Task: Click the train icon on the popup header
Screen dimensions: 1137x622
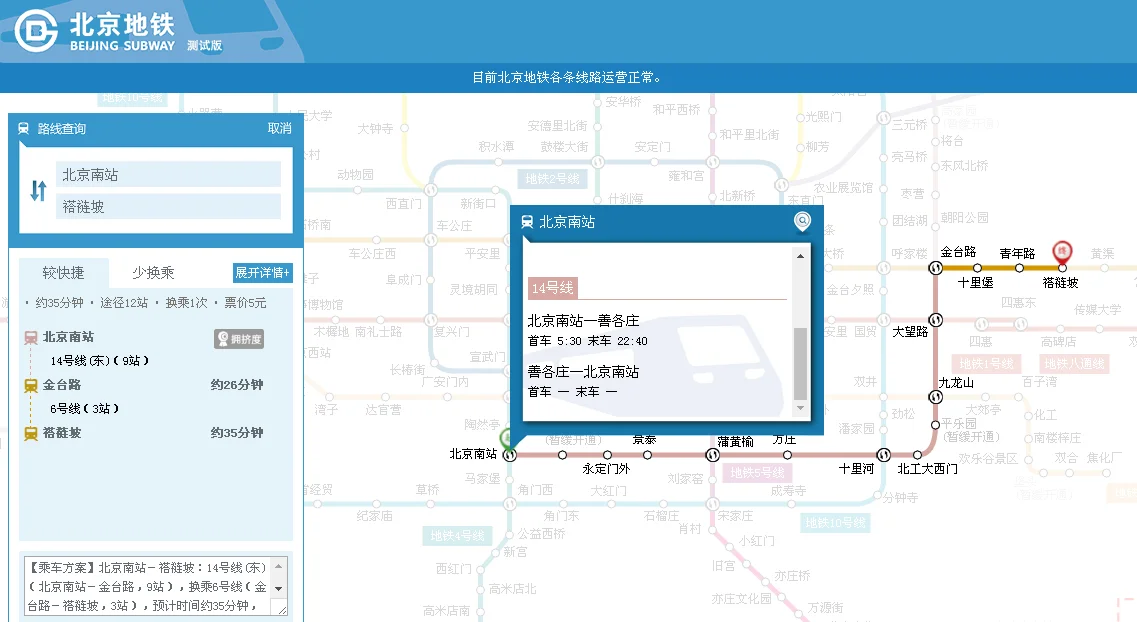Action: coord(528,222)
